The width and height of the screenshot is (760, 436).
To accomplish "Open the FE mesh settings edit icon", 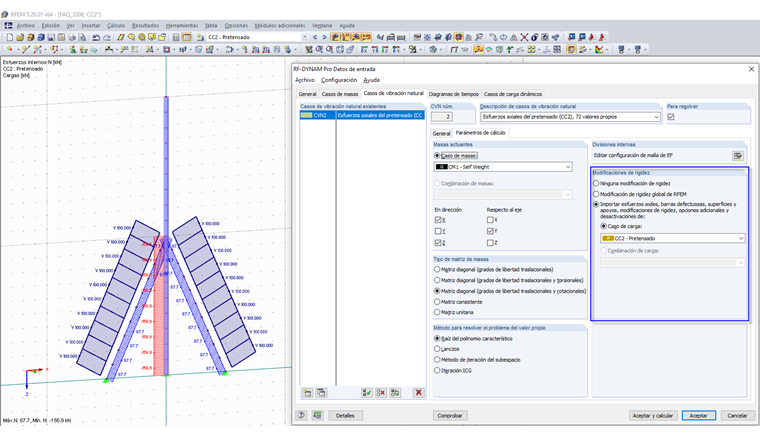I will pos(738,155).
